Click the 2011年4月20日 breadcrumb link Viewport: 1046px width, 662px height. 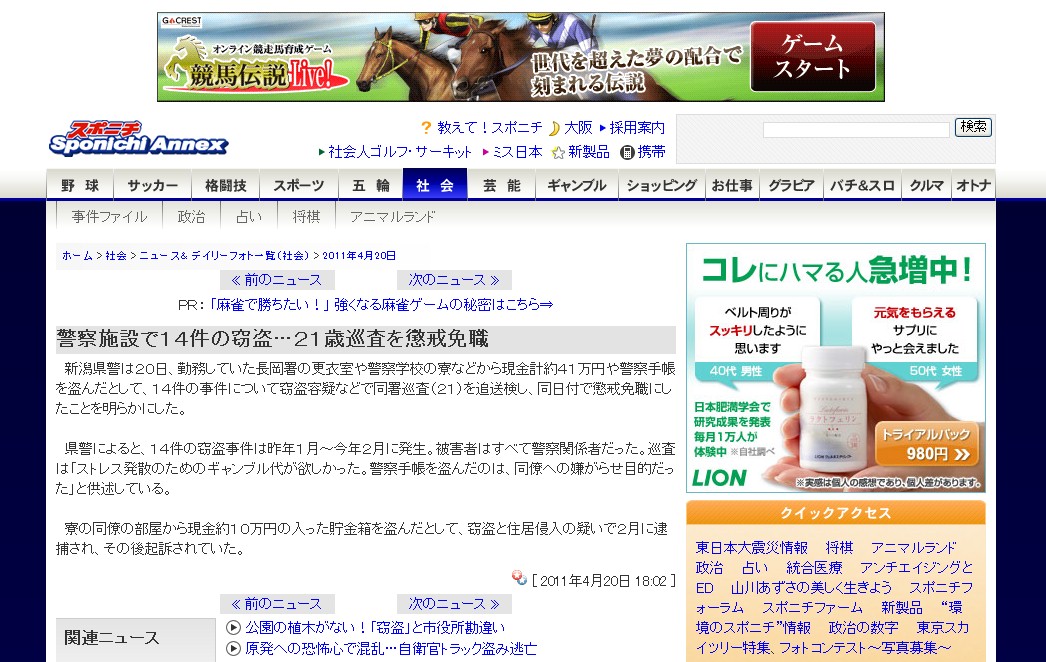[x=359, y=256]
